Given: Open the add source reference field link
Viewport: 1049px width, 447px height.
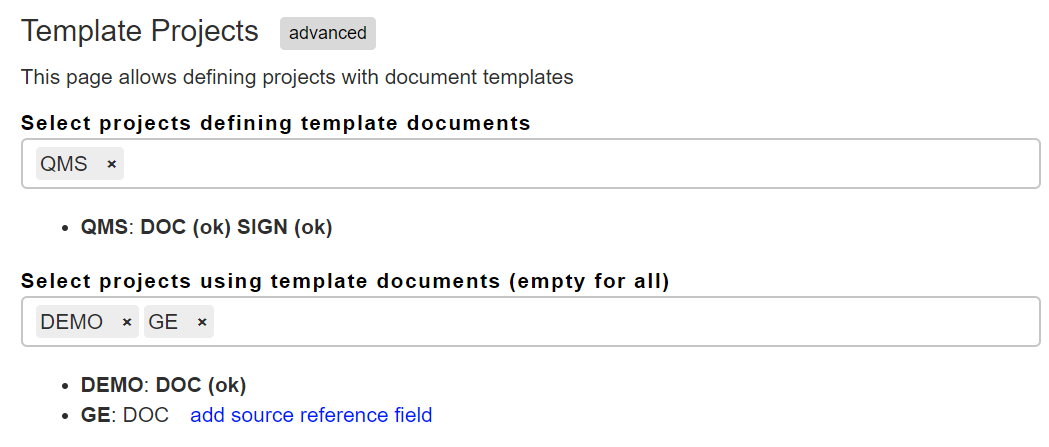Looking at the screenshot, I should click(x=311, y=415).
